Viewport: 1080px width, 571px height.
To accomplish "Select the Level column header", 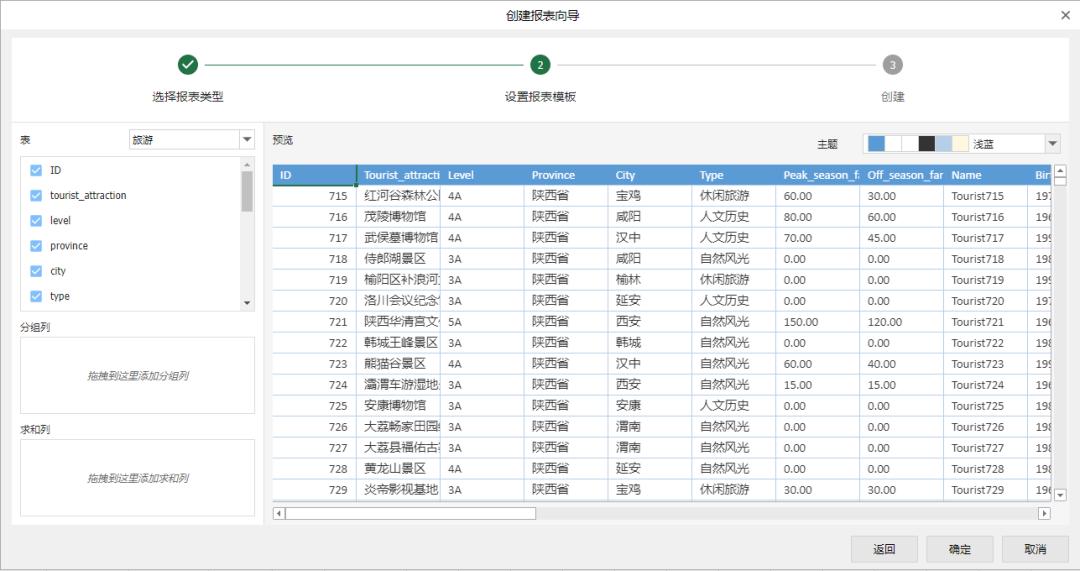I will (x=482, y=175).
